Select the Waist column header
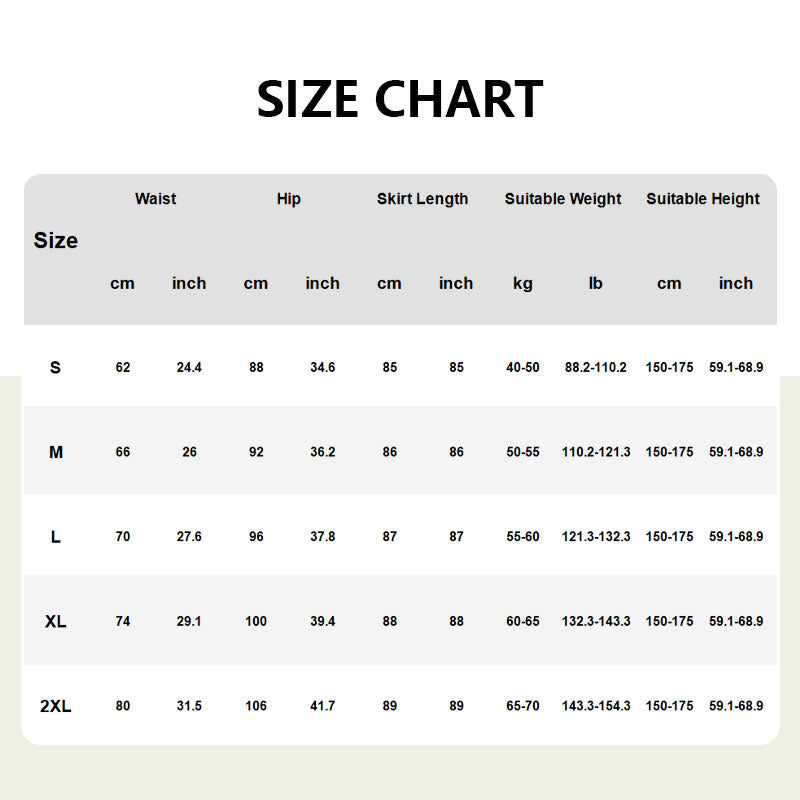This screenshot has width=800, height=800. (155, 199)
